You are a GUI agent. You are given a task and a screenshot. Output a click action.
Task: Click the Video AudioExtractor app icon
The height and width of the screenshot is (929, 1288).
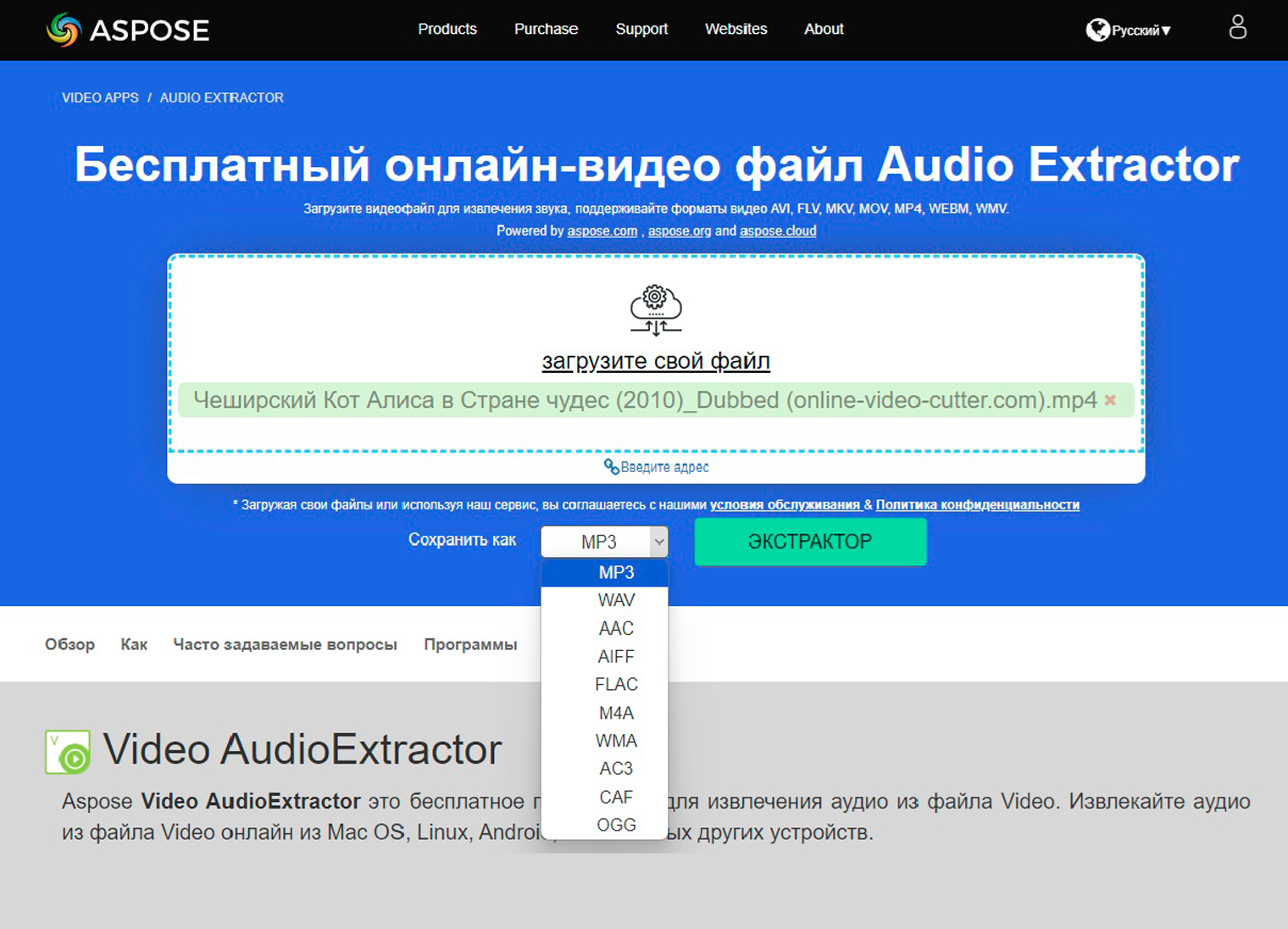(68, 752)
